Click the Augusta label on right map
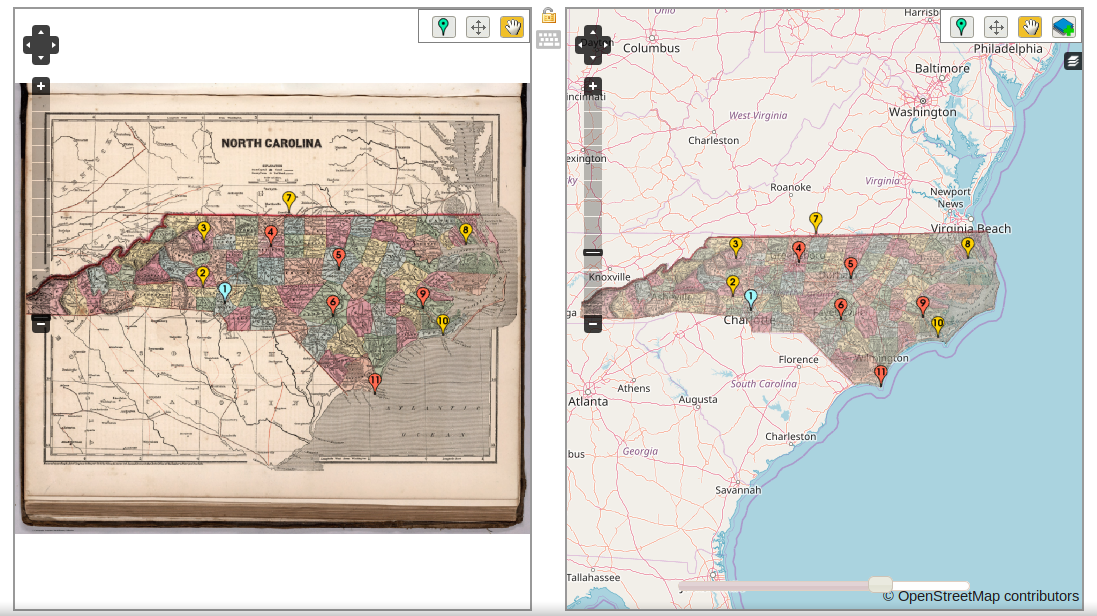Viewport: 1097px width, 616px height. coord(698,400)
